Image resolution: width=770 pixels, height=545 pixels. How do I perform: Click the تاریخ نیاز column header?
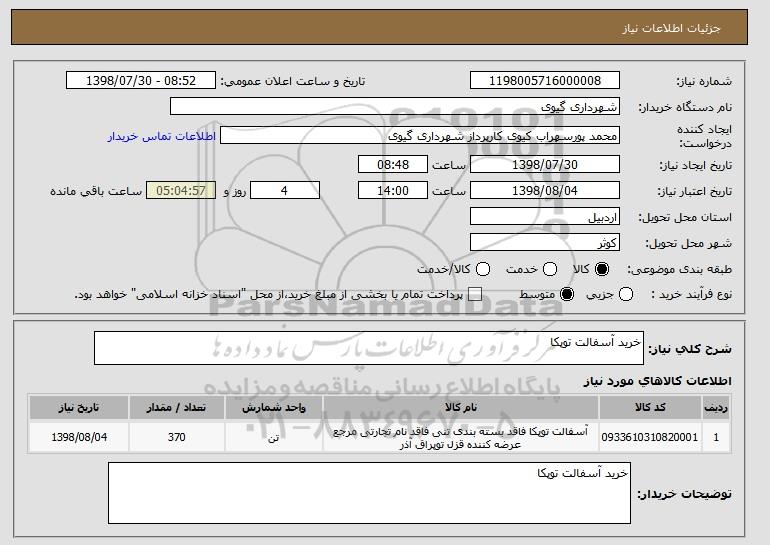[x=79, y=408]
